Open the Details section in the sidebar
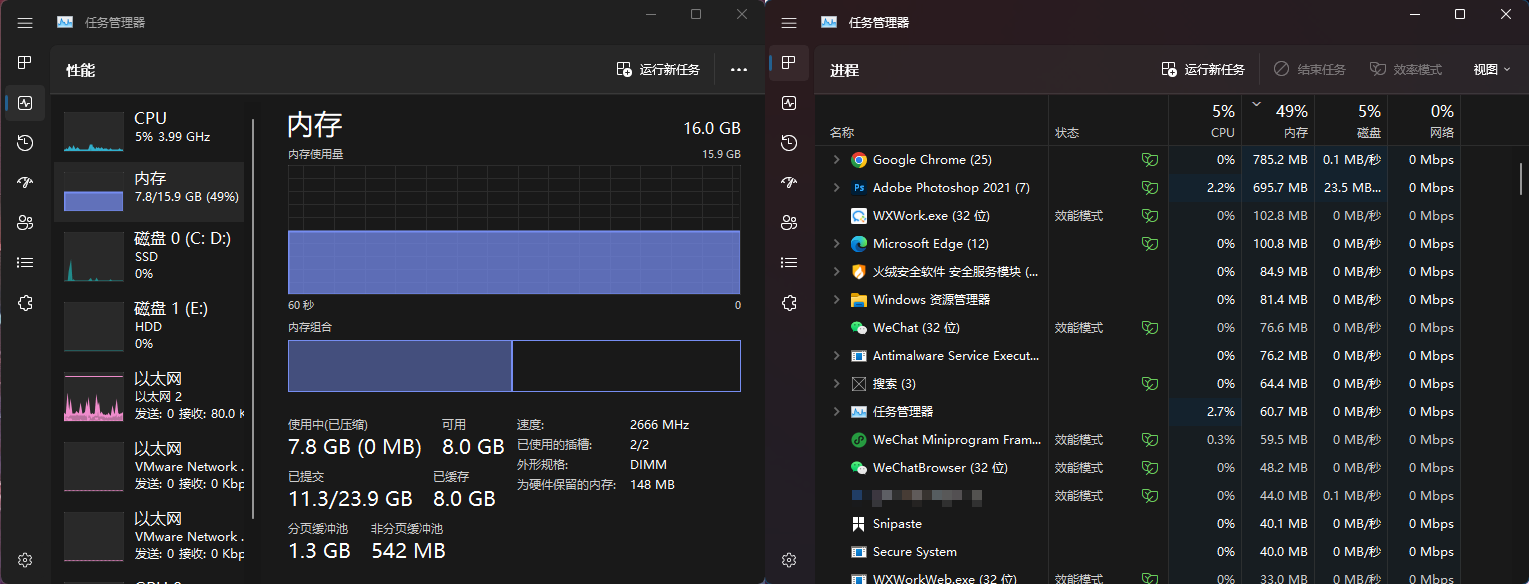Image resolution: width=1529 pixels, height=584 pixels. click(x=788, y=262)
